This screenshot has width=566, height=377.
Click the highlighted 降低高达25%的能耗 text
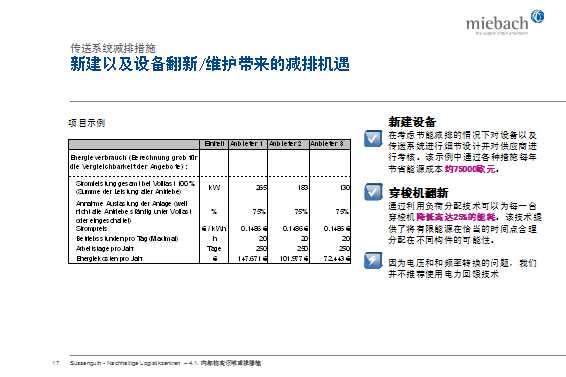click(456, 217)
